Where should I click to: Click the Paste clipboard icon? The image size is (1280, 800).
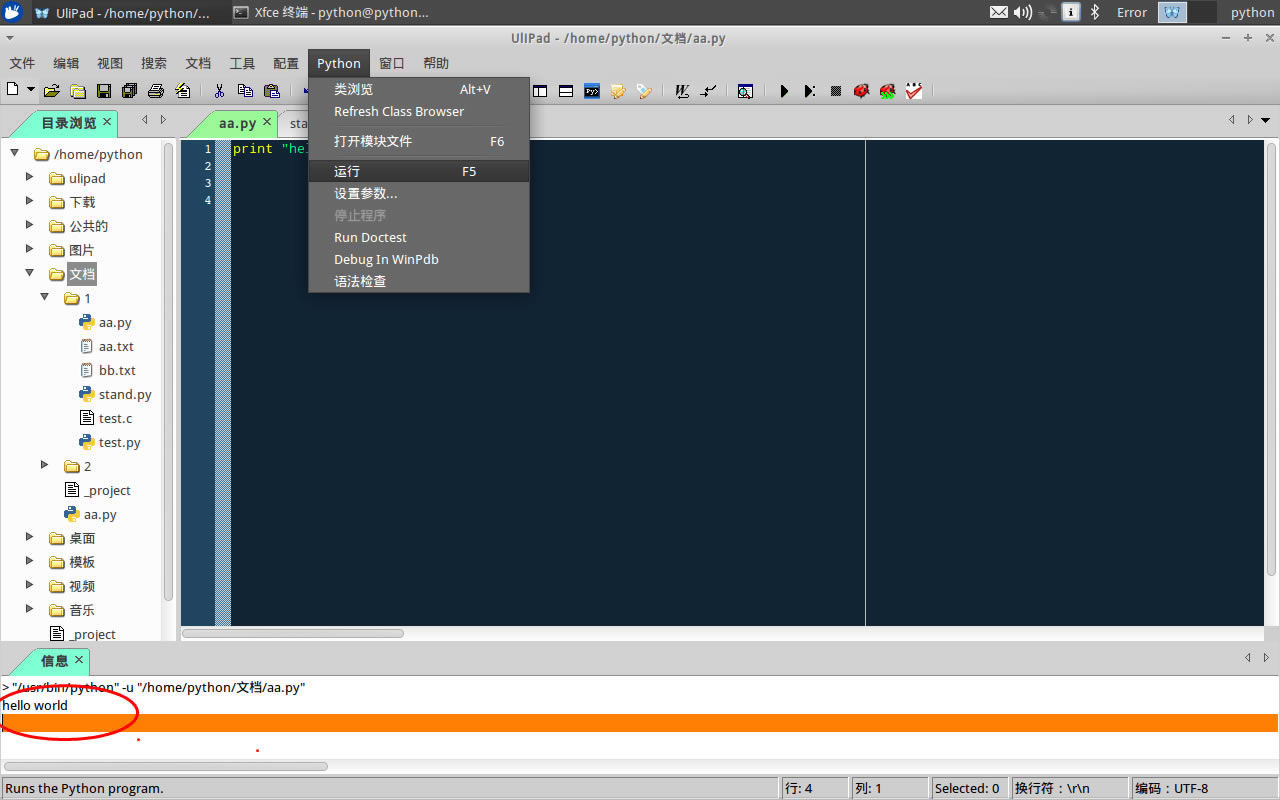[271, 91]
